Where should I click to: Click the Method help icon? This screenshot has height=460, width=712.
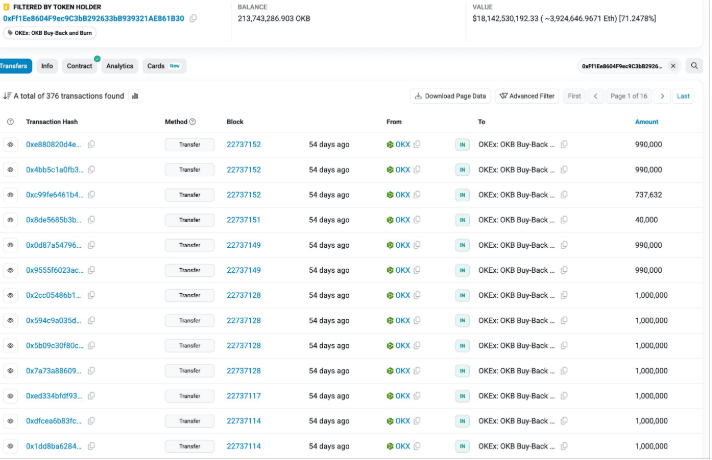(193, 122)
